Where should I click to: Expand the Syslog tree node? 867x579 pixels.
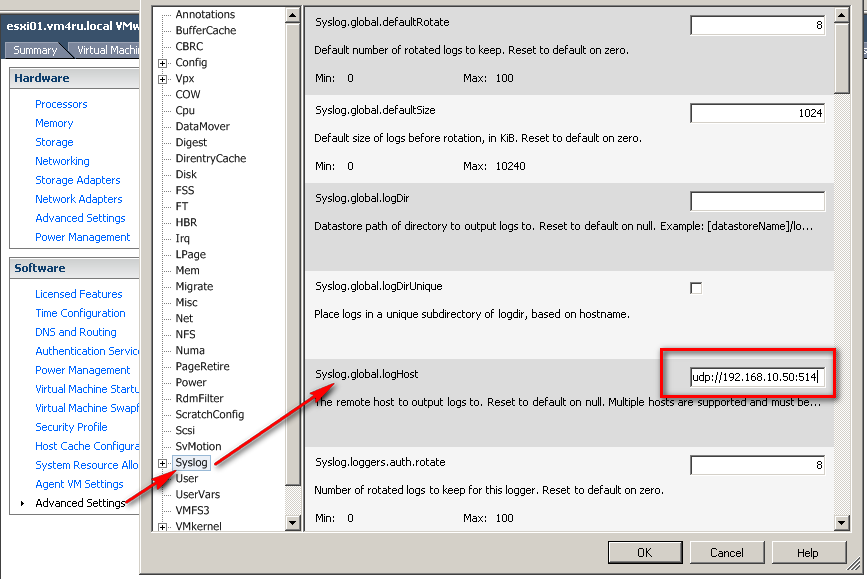coord(163,463)
